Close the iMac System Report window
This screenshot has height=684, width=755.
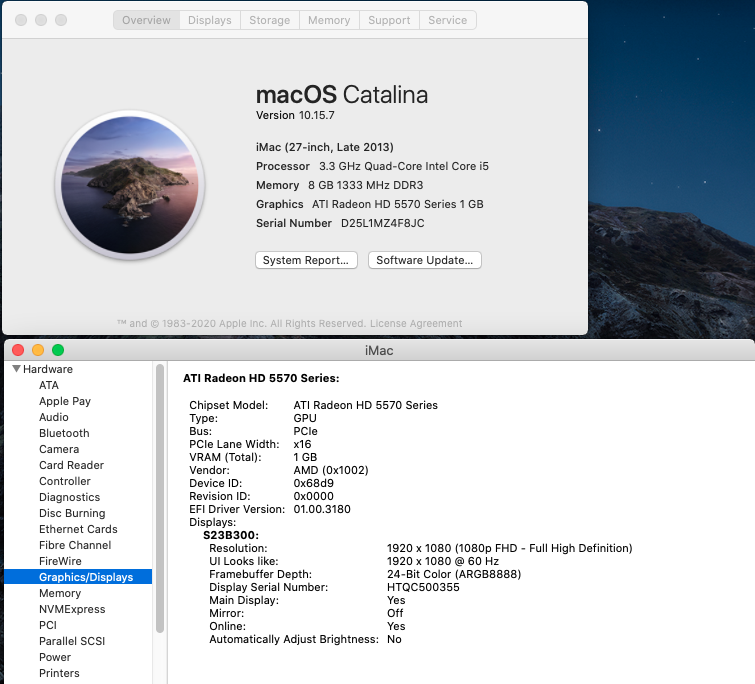pyautogui.click(x=18, y=350)
